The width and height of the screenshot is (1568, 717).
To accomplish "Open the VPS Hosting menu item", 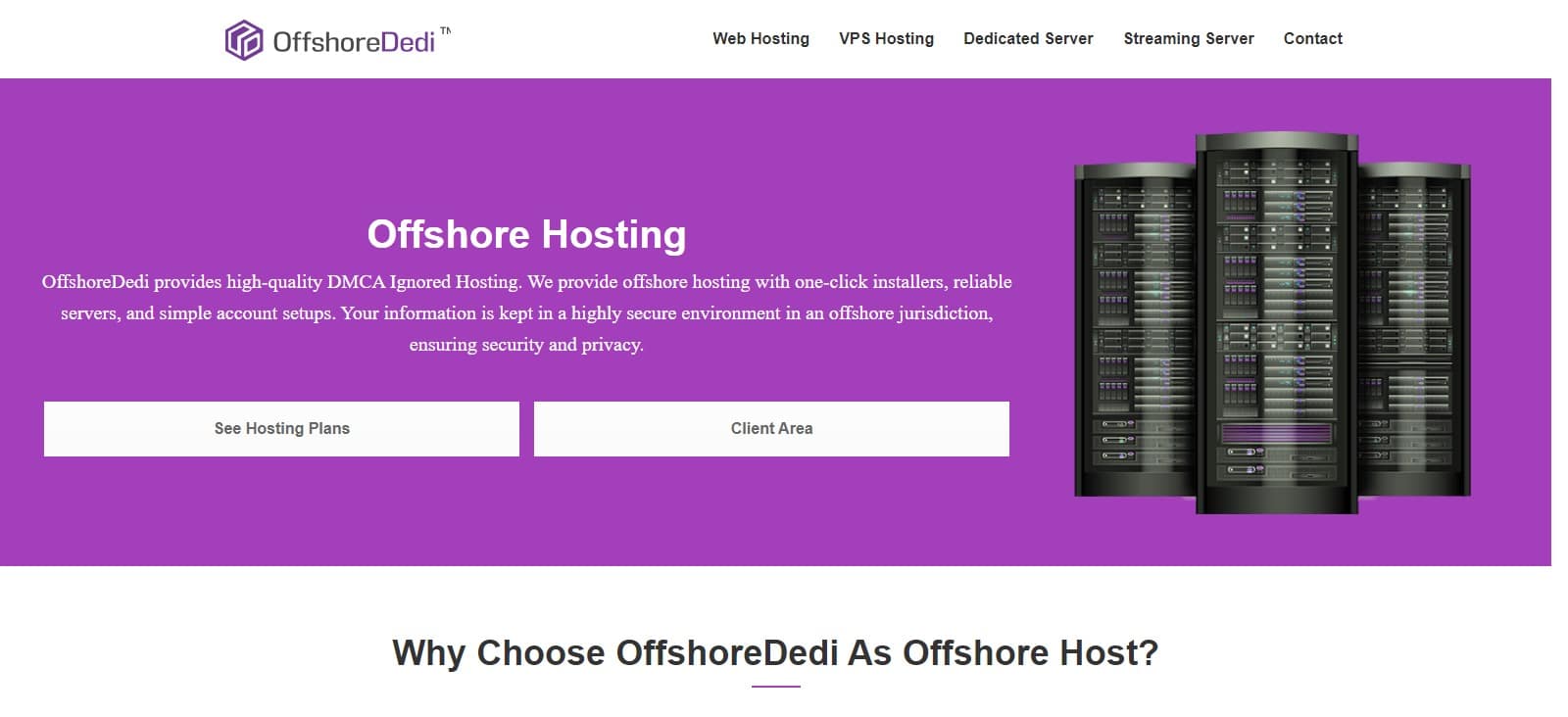I will (886, 39).
